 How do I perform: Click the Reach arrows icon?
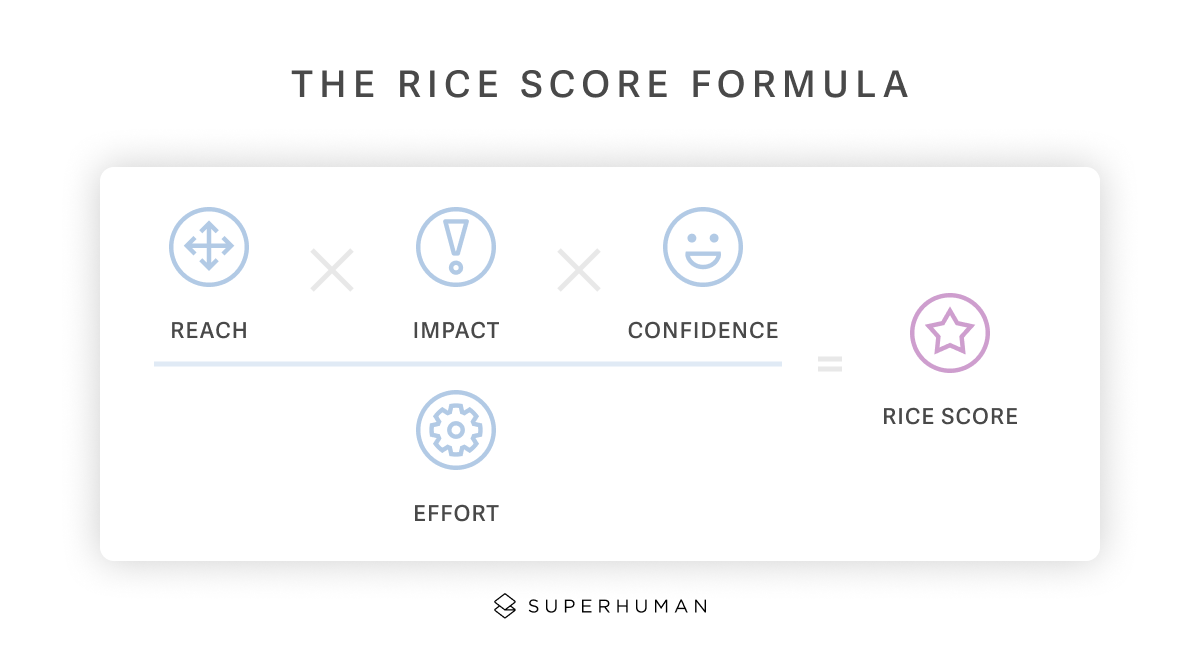tap(209, 247)
